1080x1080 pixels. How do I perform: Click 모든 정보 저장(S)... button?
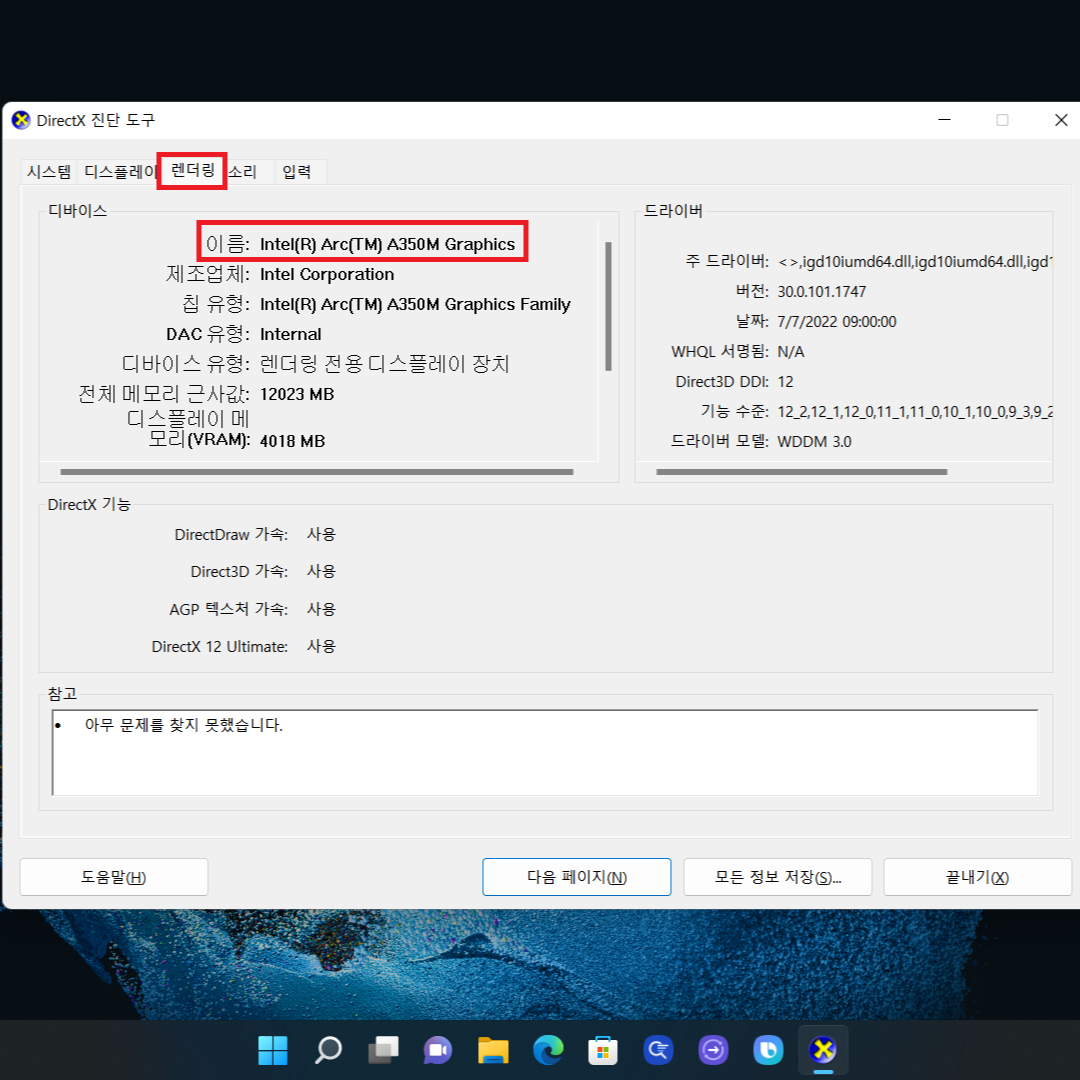[778, 877]
